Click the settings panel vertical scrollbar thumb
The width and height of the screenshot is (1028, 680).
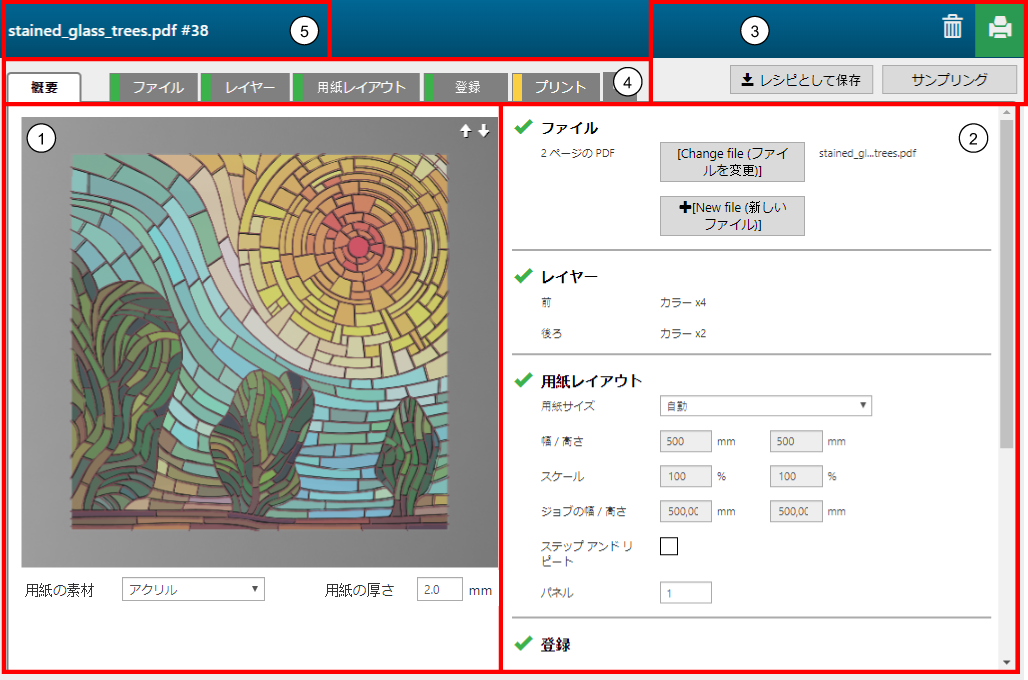point(1006,283)
